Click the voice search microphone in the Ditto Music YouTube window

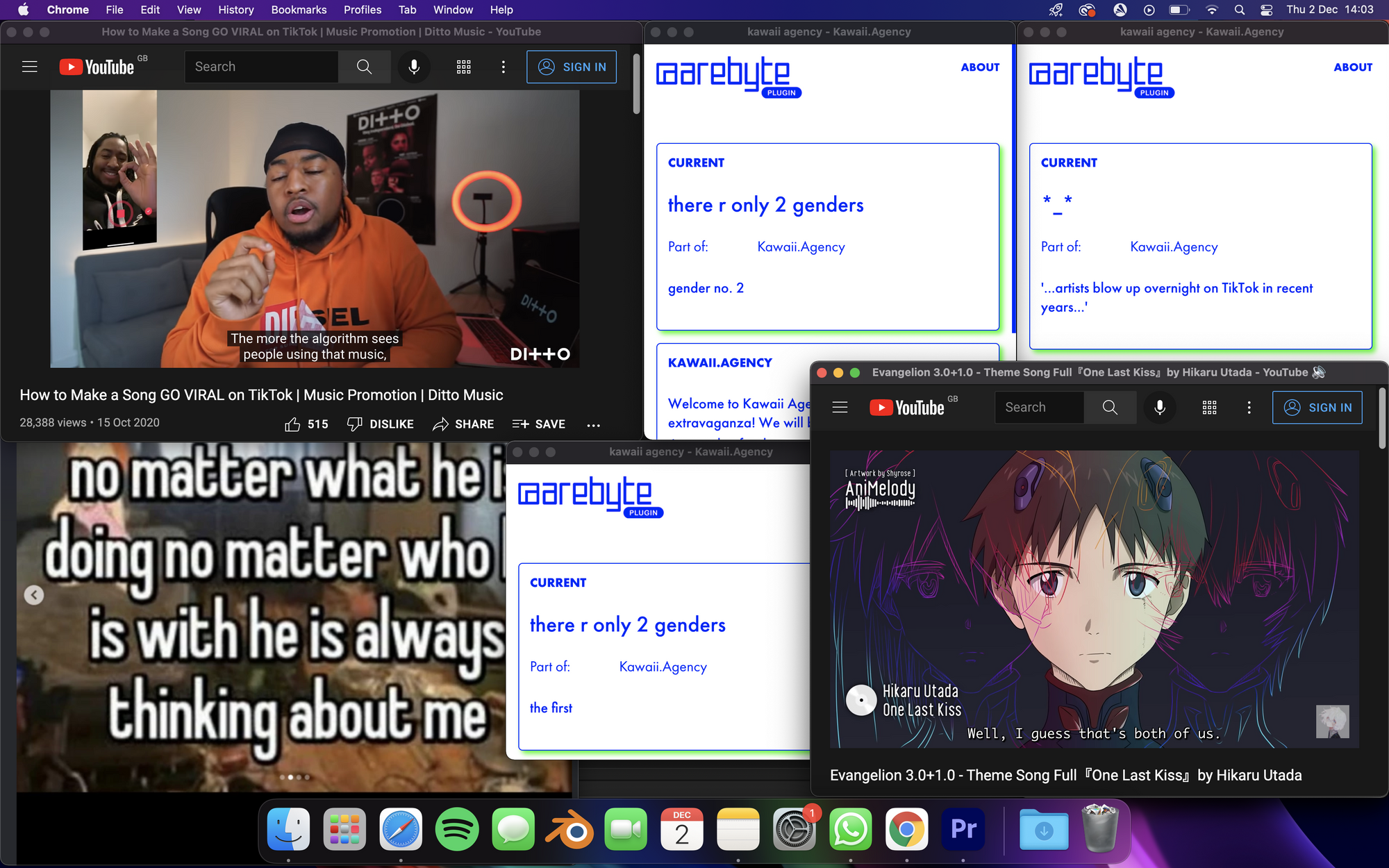[414, 67]
